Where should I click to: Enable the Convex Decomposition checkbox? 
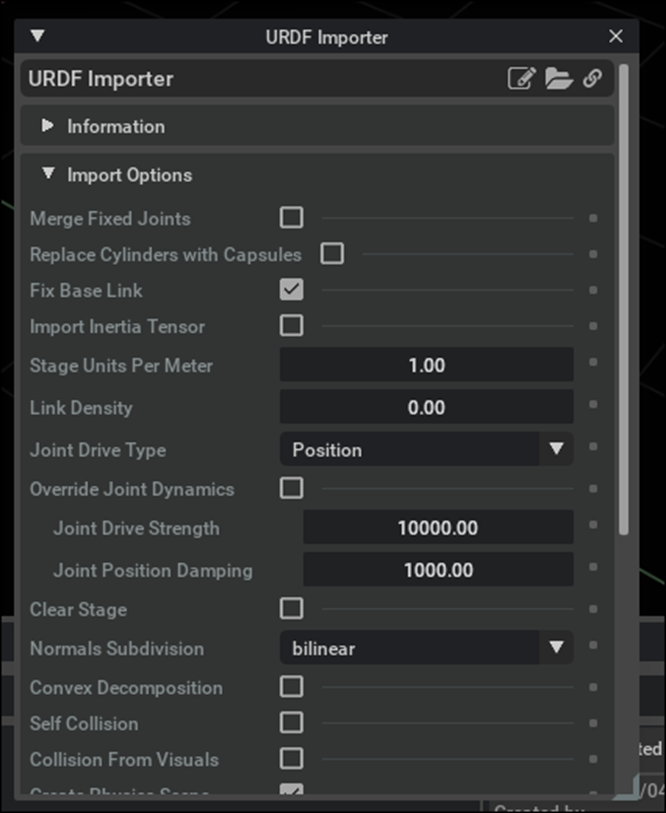click(x=291, y=687)
